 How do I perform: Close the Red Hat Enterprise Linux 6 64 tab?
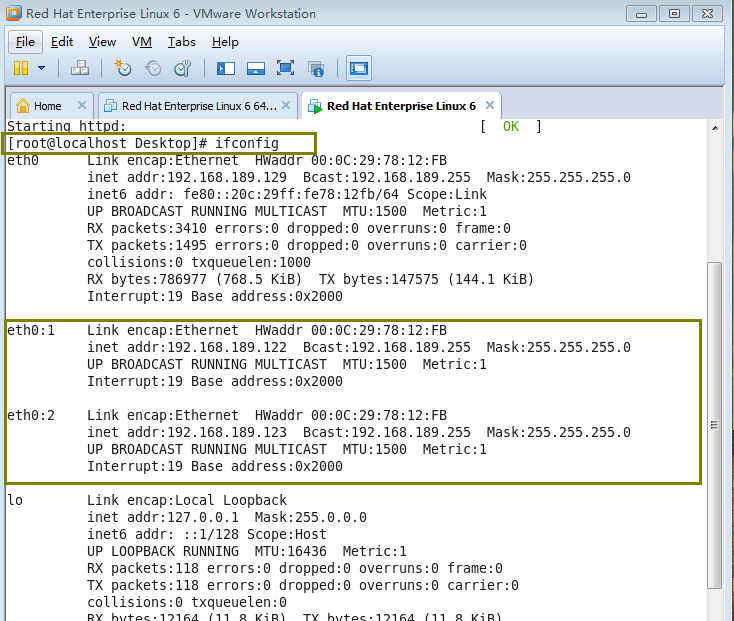[x=286, y=105]
